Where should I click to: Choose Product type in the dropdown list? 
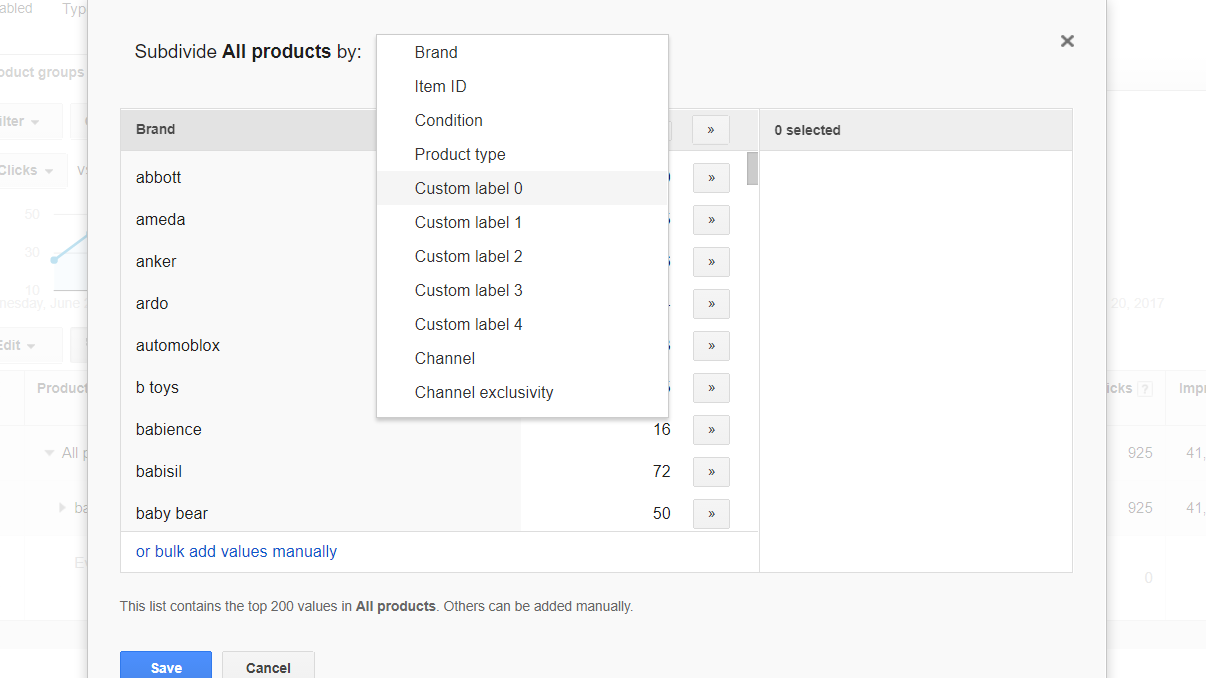pyautogui.click(x=460, y=154)
